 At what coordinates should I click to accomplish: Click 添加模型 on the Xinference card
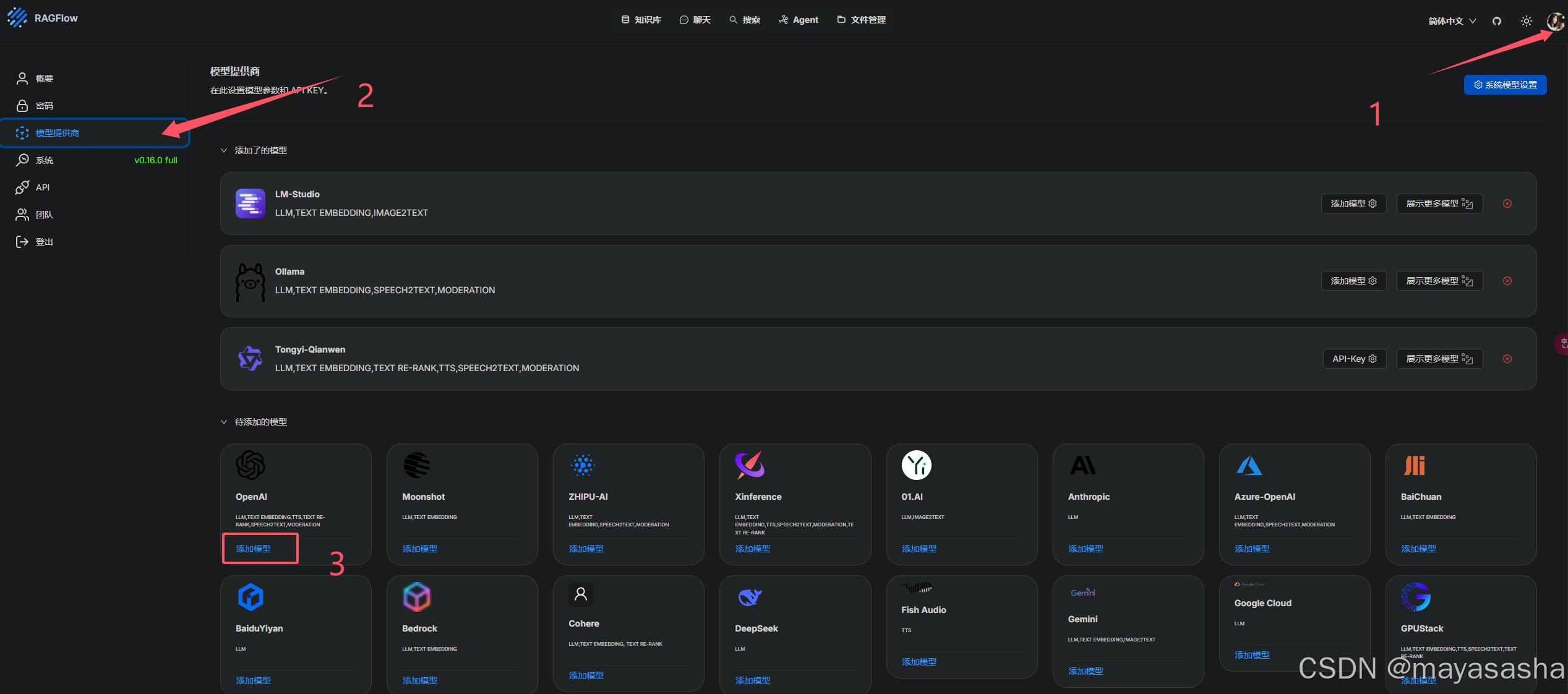752,549
